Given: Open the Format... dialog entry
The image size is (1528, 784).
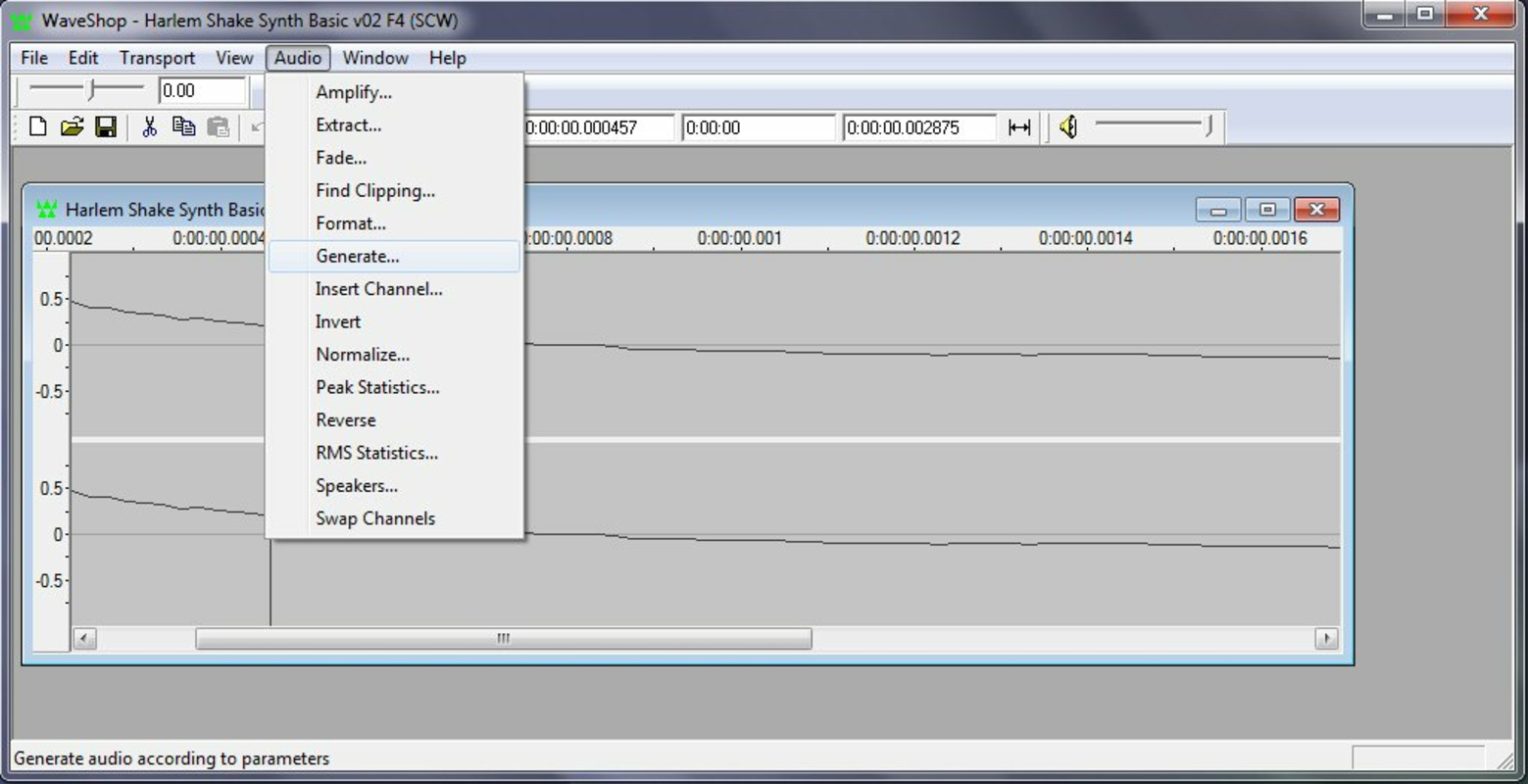Looking at the screenshot, I should [x=394, y=223].
